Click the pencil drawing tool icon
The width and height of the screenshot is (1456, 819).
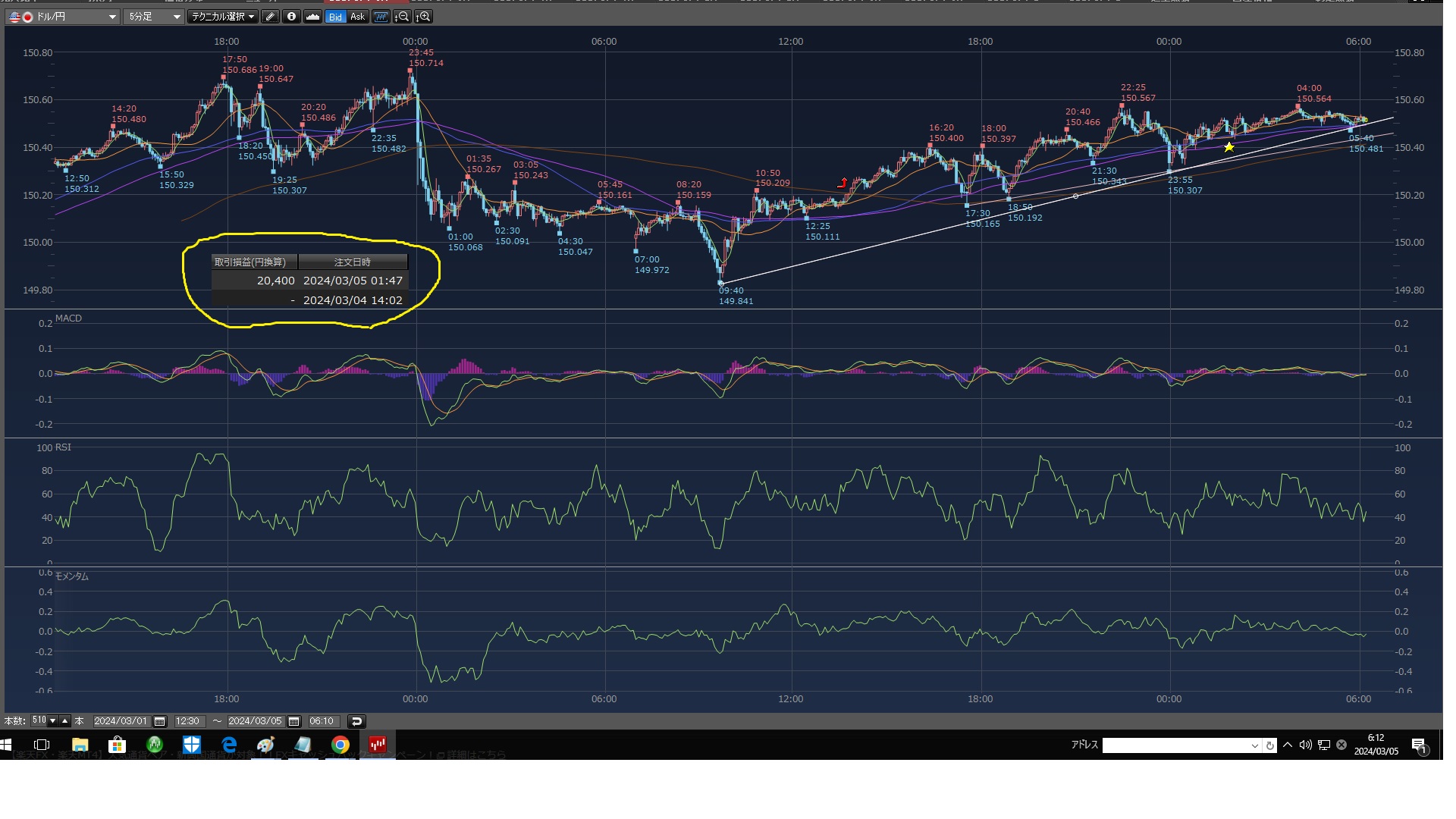(270, 17)
